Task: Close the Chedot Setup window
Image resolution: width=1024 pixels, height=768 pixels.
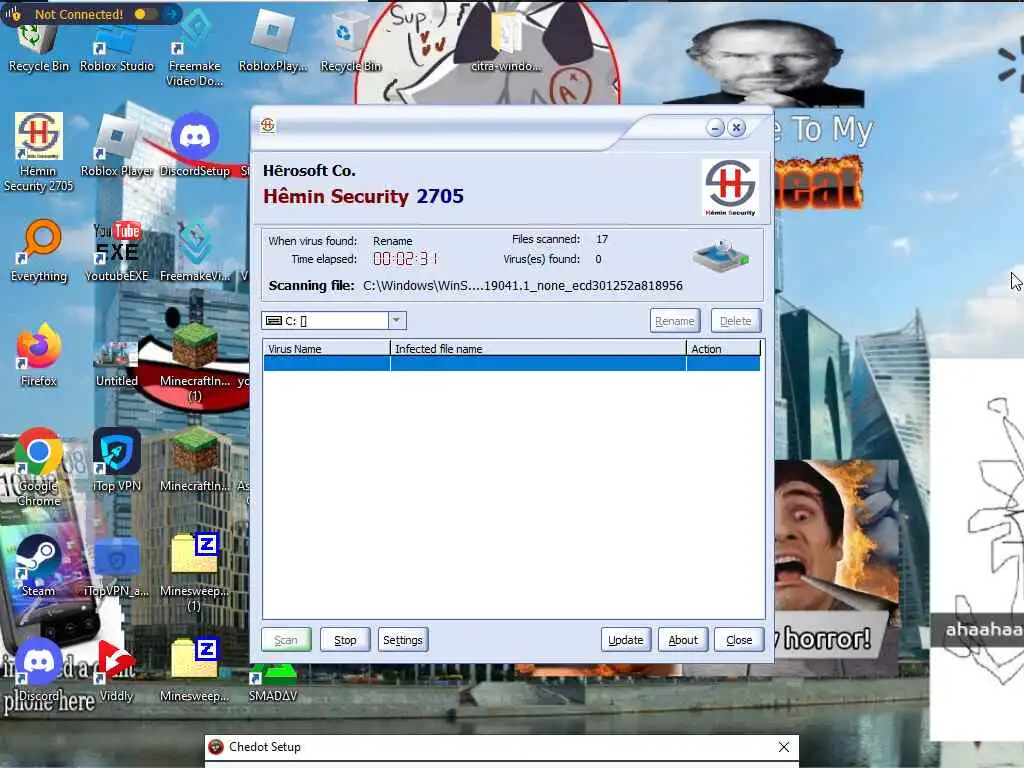Action: (x=784, y=746)
